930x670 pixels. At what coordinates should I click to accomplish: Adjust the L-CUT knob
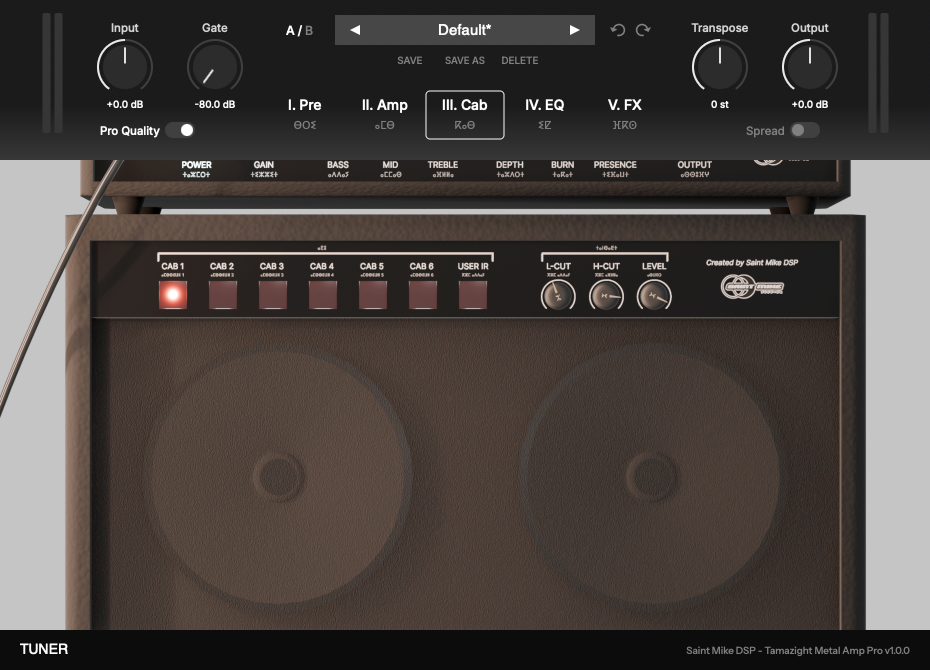[x=558, y=295]
